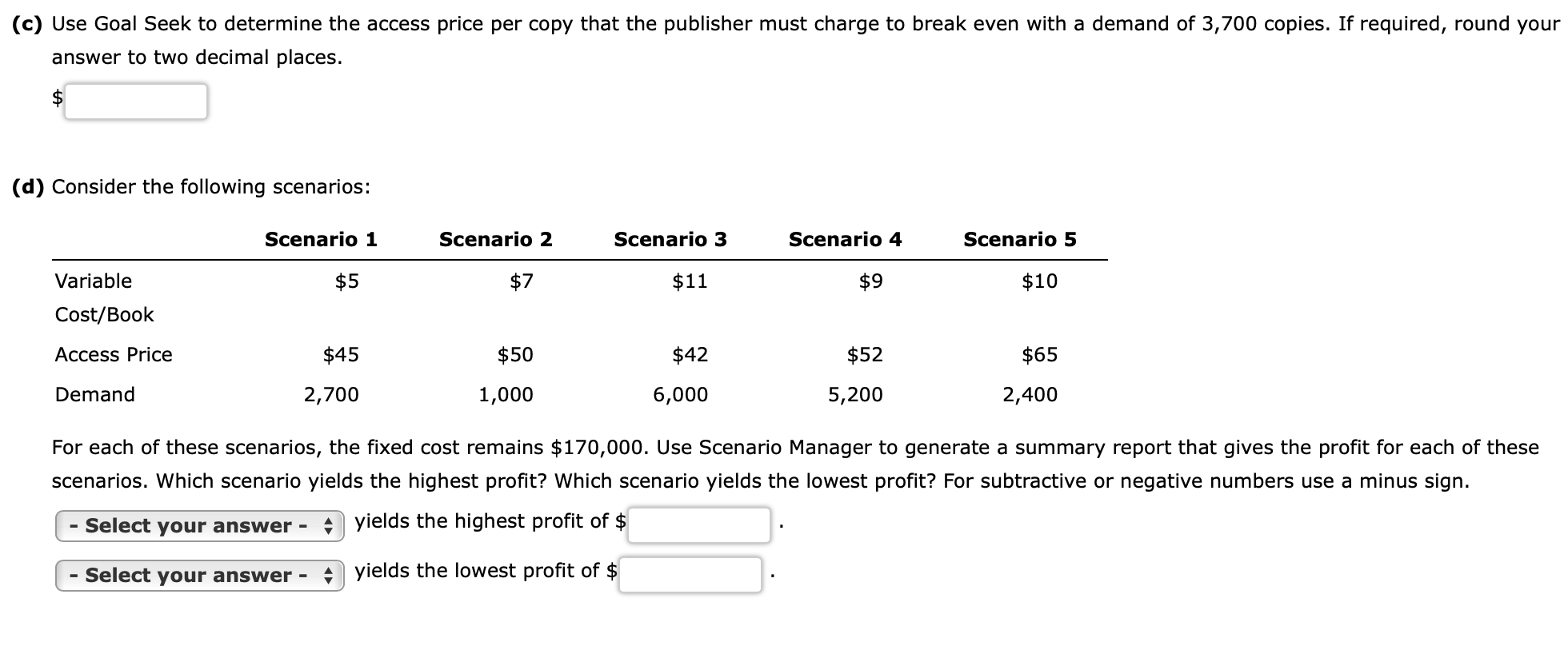Click the up-down arrow on lowest profit dropdown
The image size is (1568, 646).
pos(327,575)
